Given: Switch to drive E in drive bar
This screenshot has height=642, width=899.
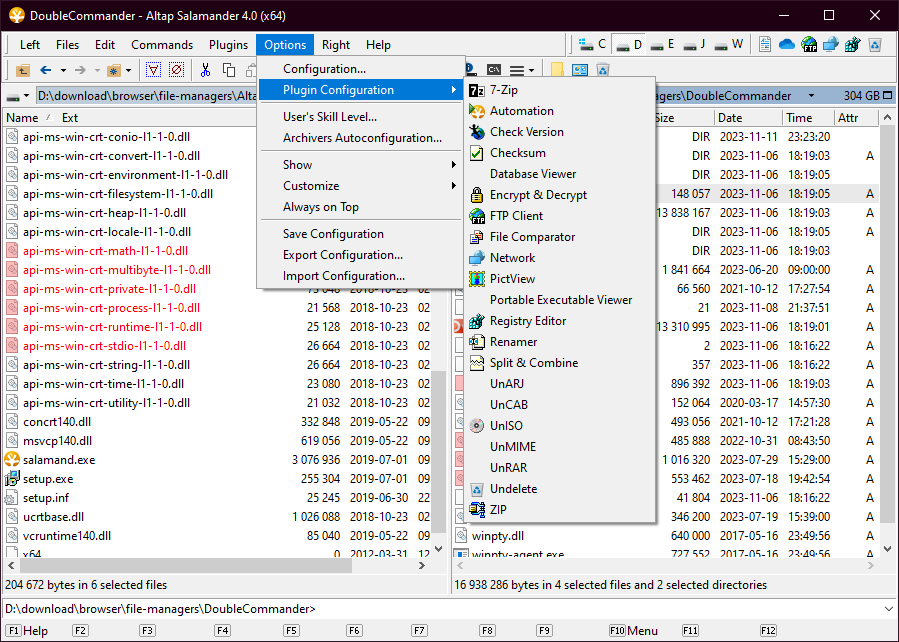Looking at the screenshot, I should [x=662, y=45].
